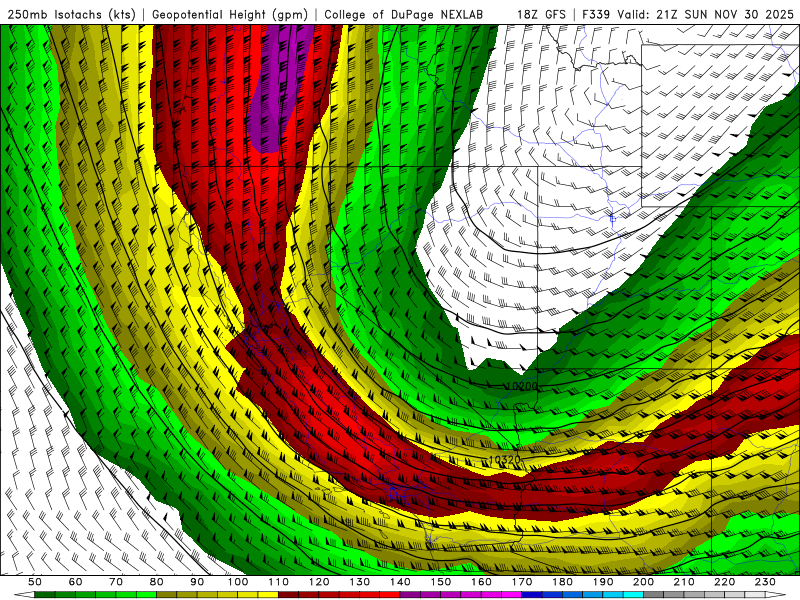Click the '140' value on the color scale
The width and height of the screenshot is (800, 600).
[400, 582]
